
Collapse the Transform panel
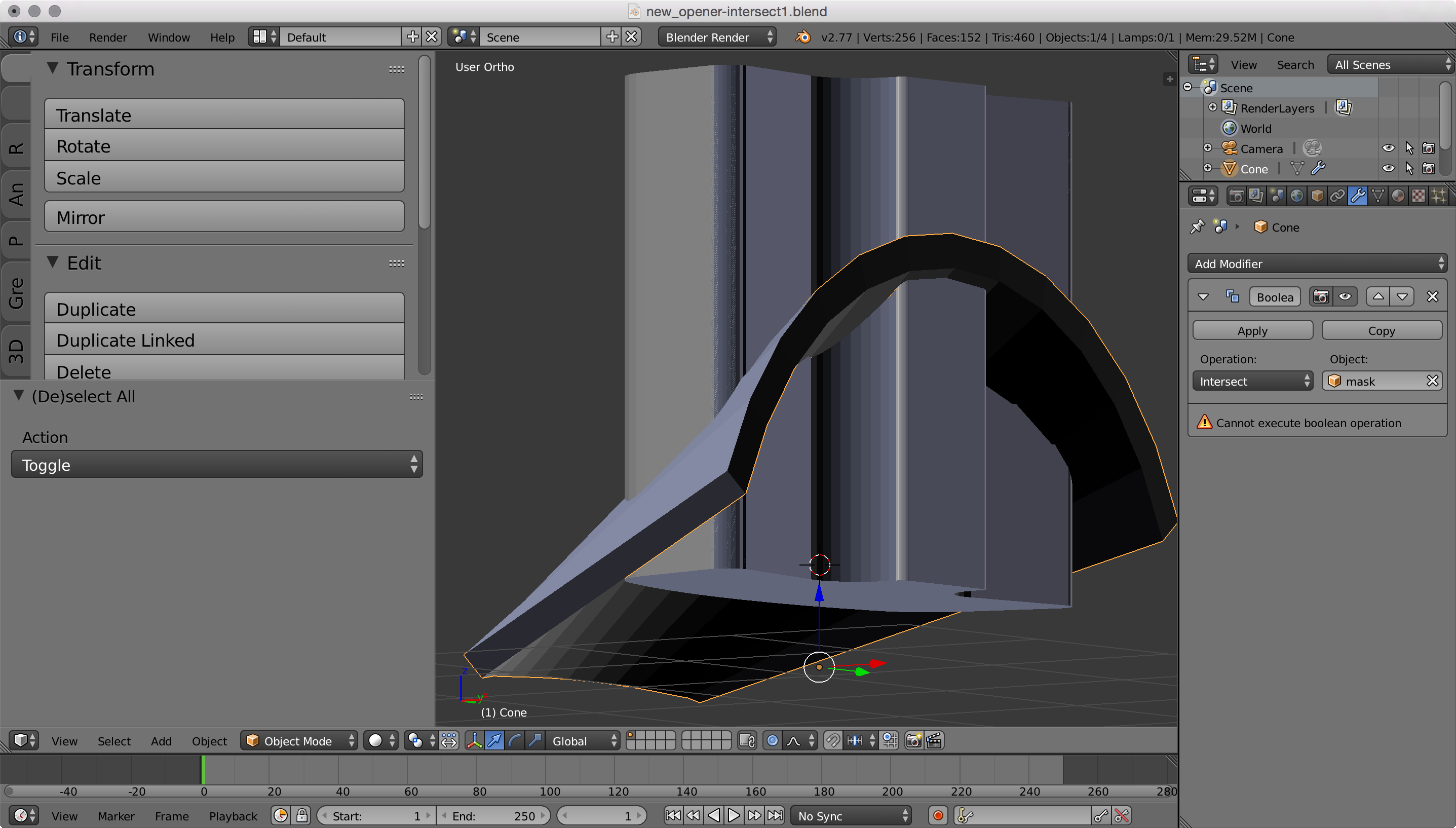(52, 68)
